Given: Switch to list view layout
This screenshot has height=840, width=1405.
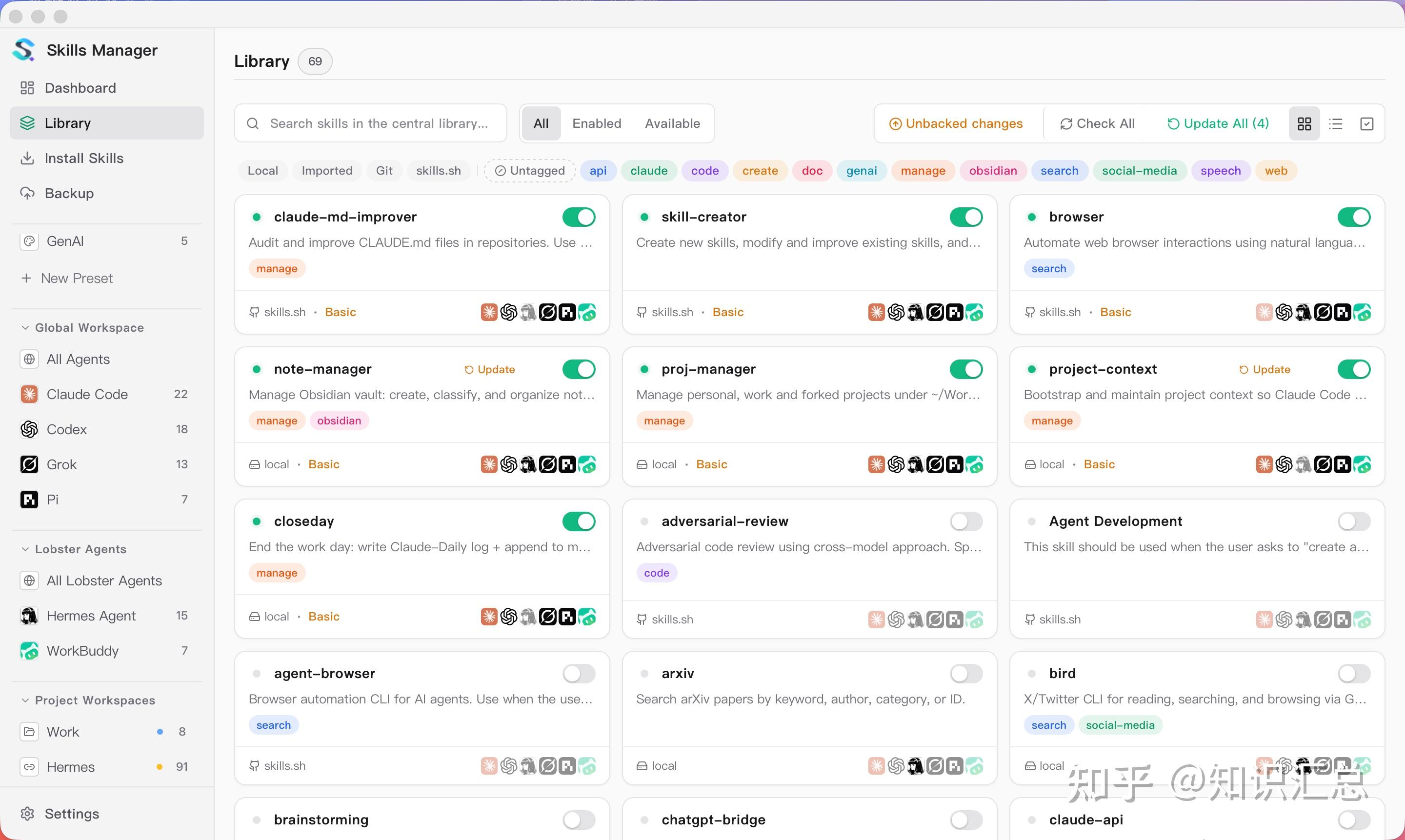Looking at the screenshot, I should (1336, 123).
